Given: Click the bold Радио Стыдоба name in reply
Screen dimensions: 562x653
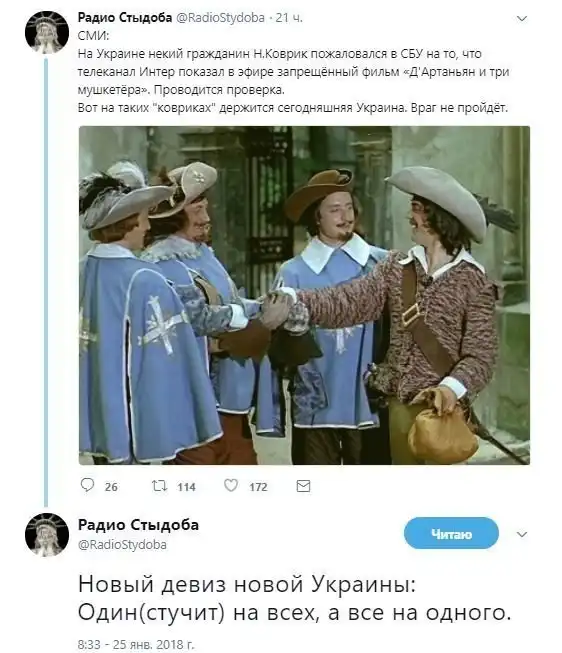Looking at the screenshot, I should click(x=138, y=525).
